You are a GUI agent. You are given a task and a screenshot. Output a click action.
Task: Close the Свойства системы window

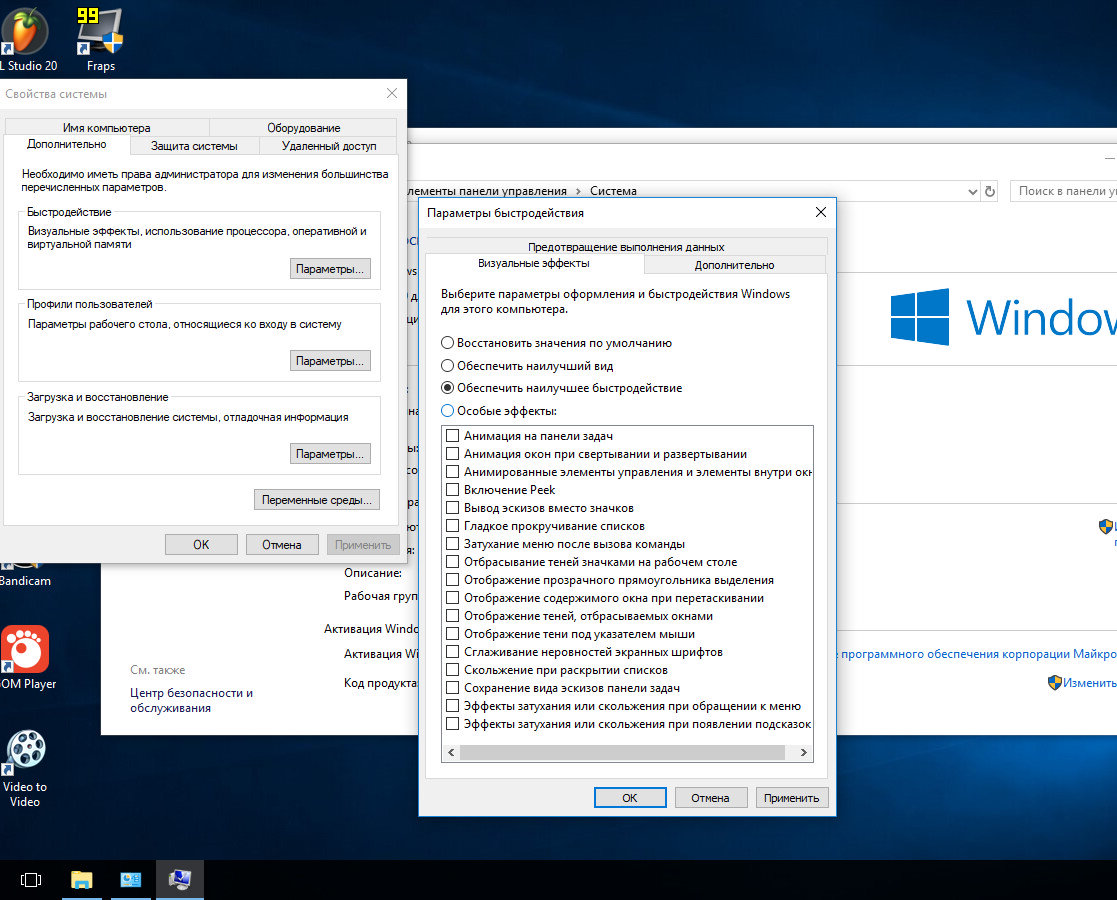pyautogui.click(x=392, y=93)
